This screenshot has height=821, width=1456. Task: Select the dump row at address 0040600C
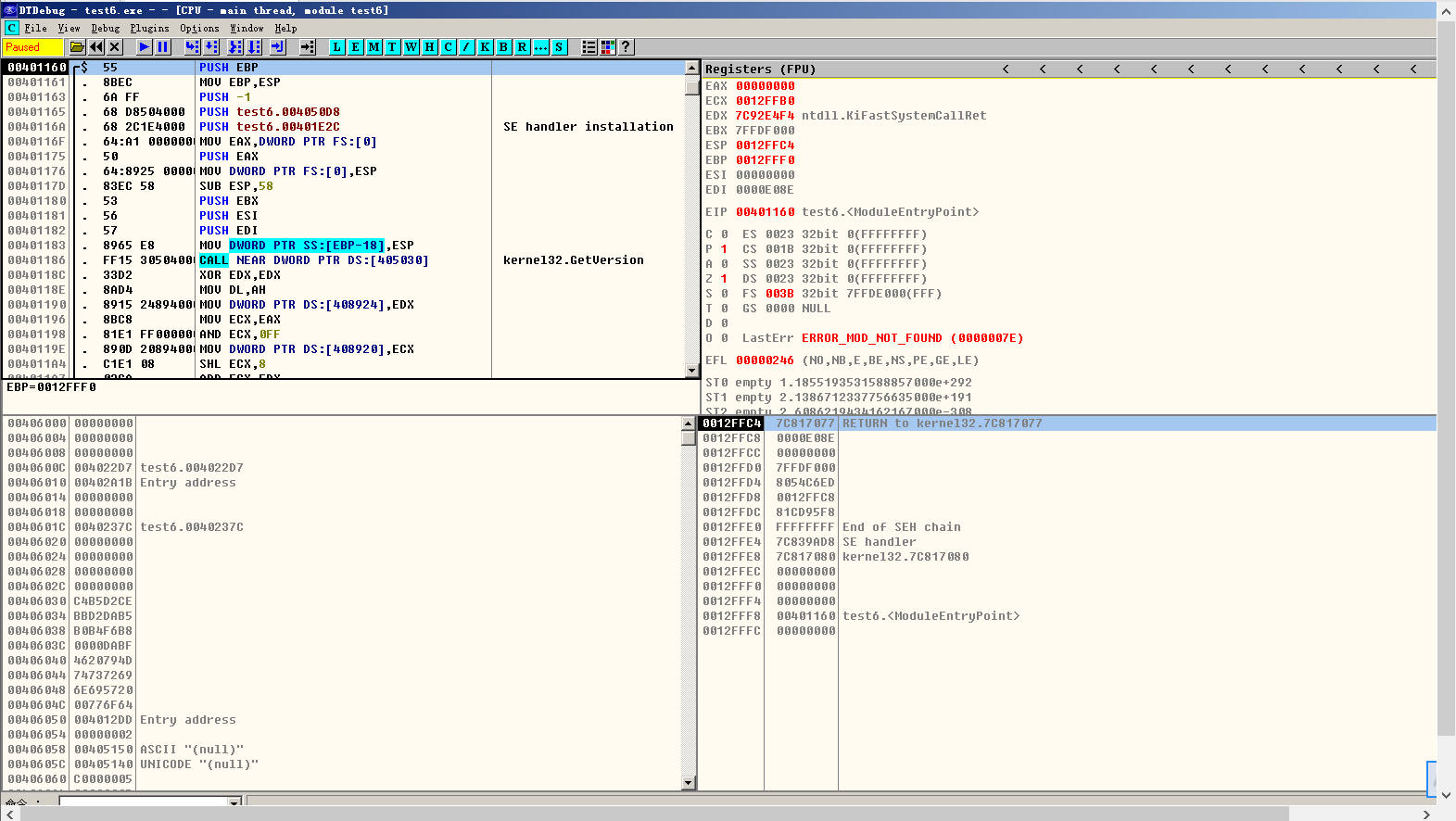[343, 468]
